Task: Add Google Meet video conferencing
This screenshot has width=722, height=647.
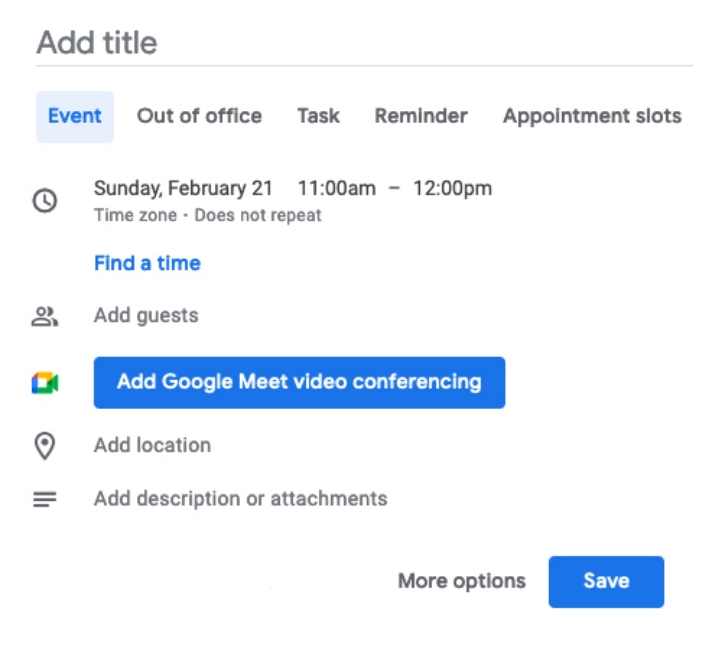Action: point(299,382)
